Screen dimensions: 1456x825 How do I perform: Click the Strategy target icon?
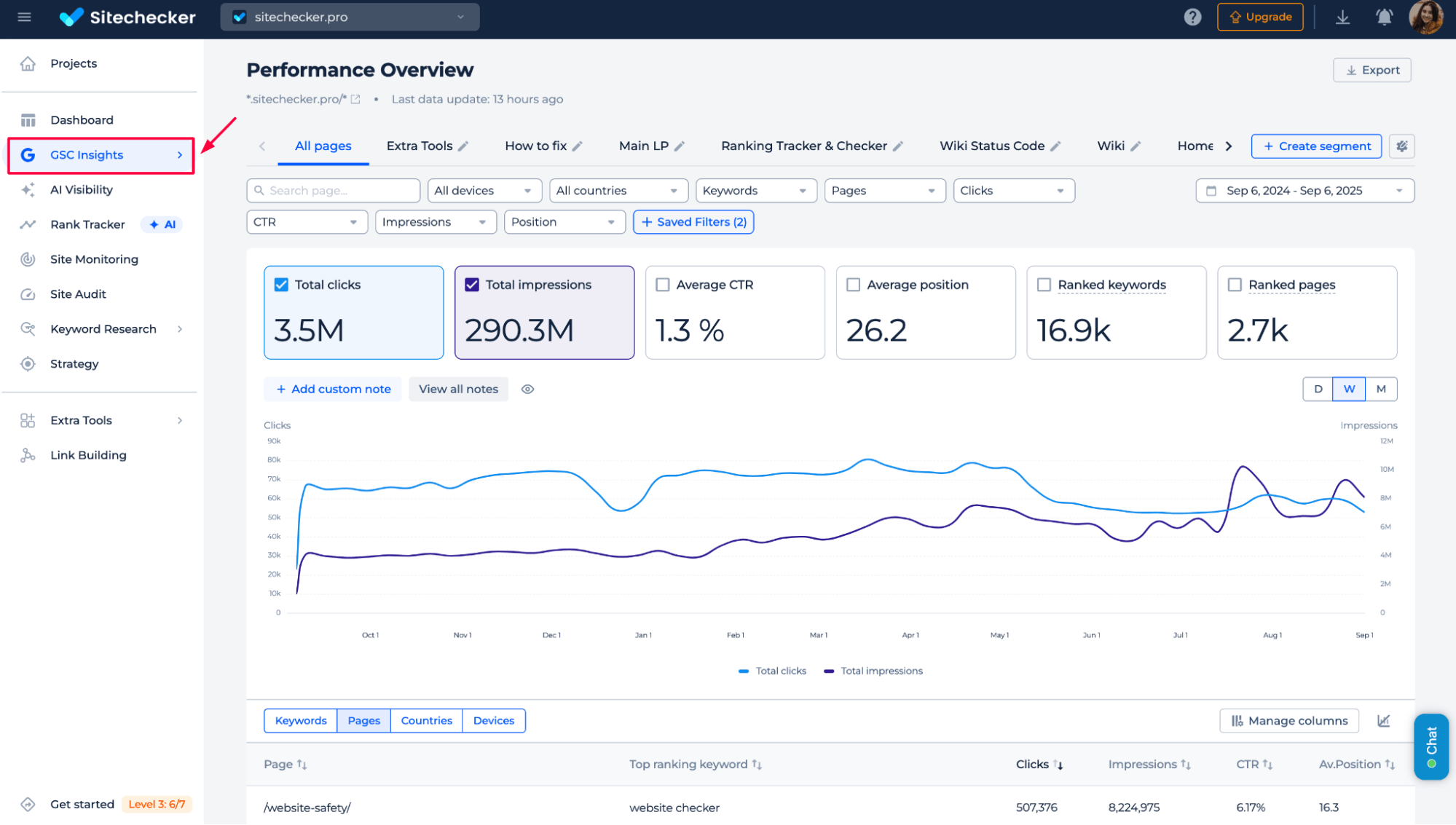pyautogui.click(x=28, y=364)
